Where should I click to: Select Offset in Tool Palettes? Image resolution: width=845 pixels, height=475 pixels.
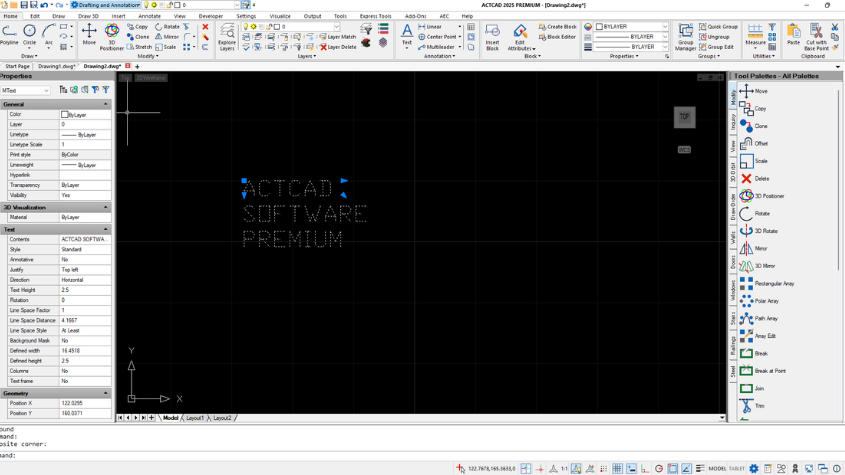(754, 143)
